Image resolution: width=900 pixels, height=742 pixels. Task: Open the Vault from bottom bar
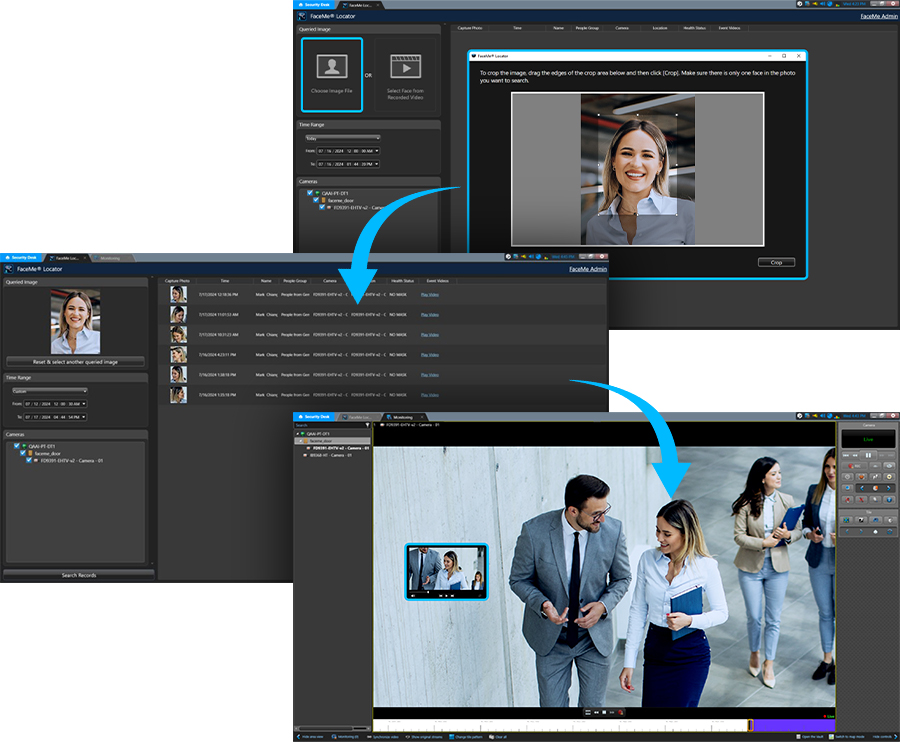[797, 737]
